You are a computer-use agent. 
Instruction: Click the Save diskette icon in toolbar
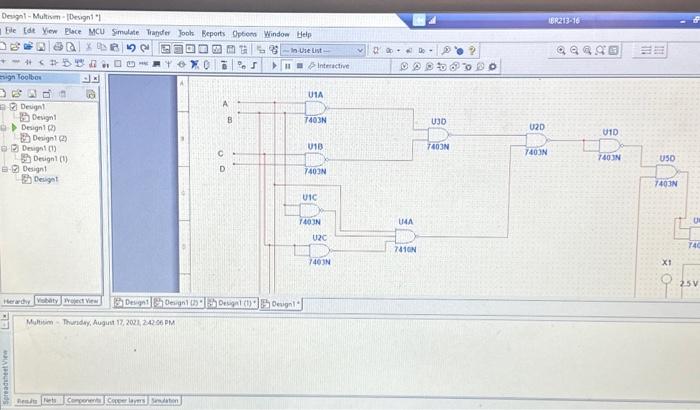click(41, 47)
